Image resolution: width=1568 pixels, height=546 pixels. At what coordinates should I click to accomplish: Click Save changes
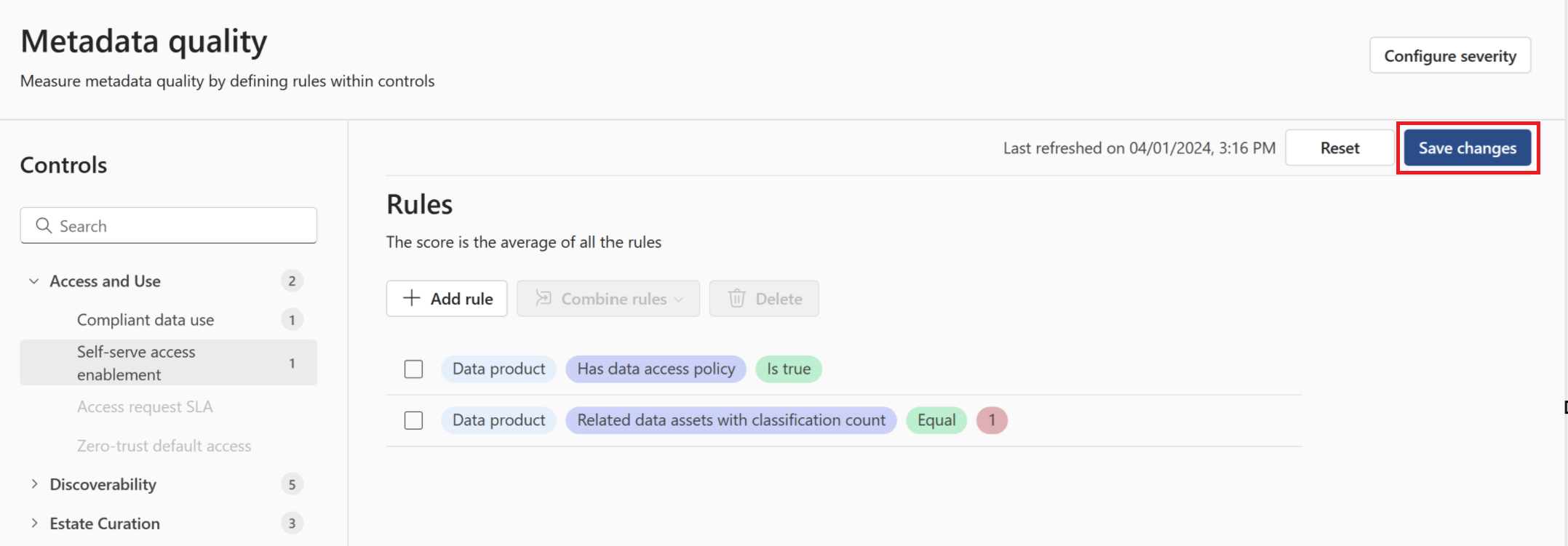1468,148
